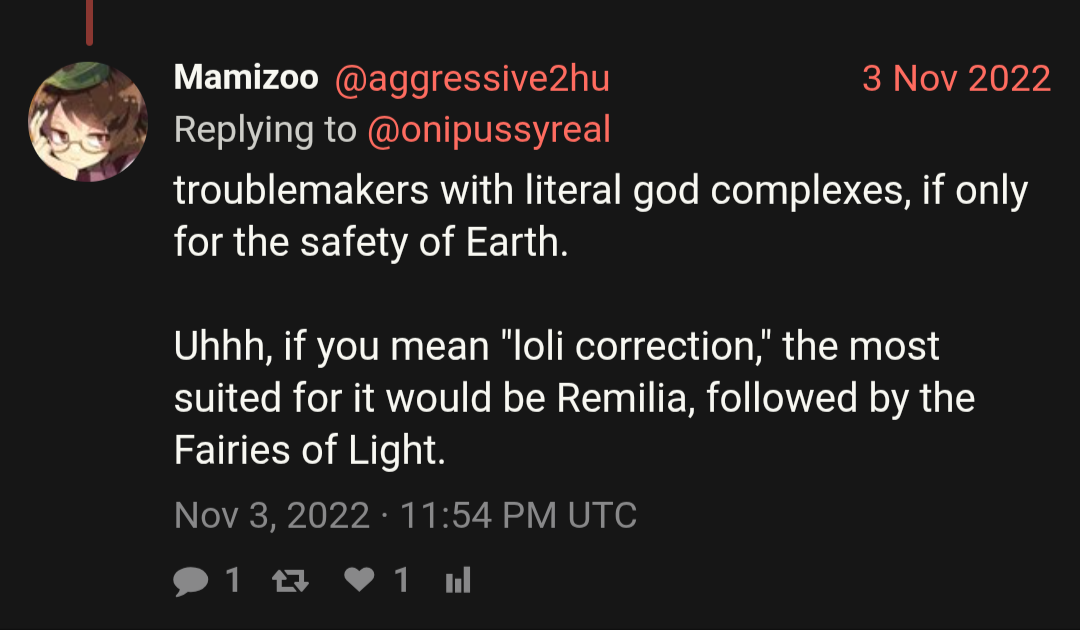The width and height of the screenshot is (1080, 630).
Task: Click the red thread line above avatar
Action: click(89, 22)
